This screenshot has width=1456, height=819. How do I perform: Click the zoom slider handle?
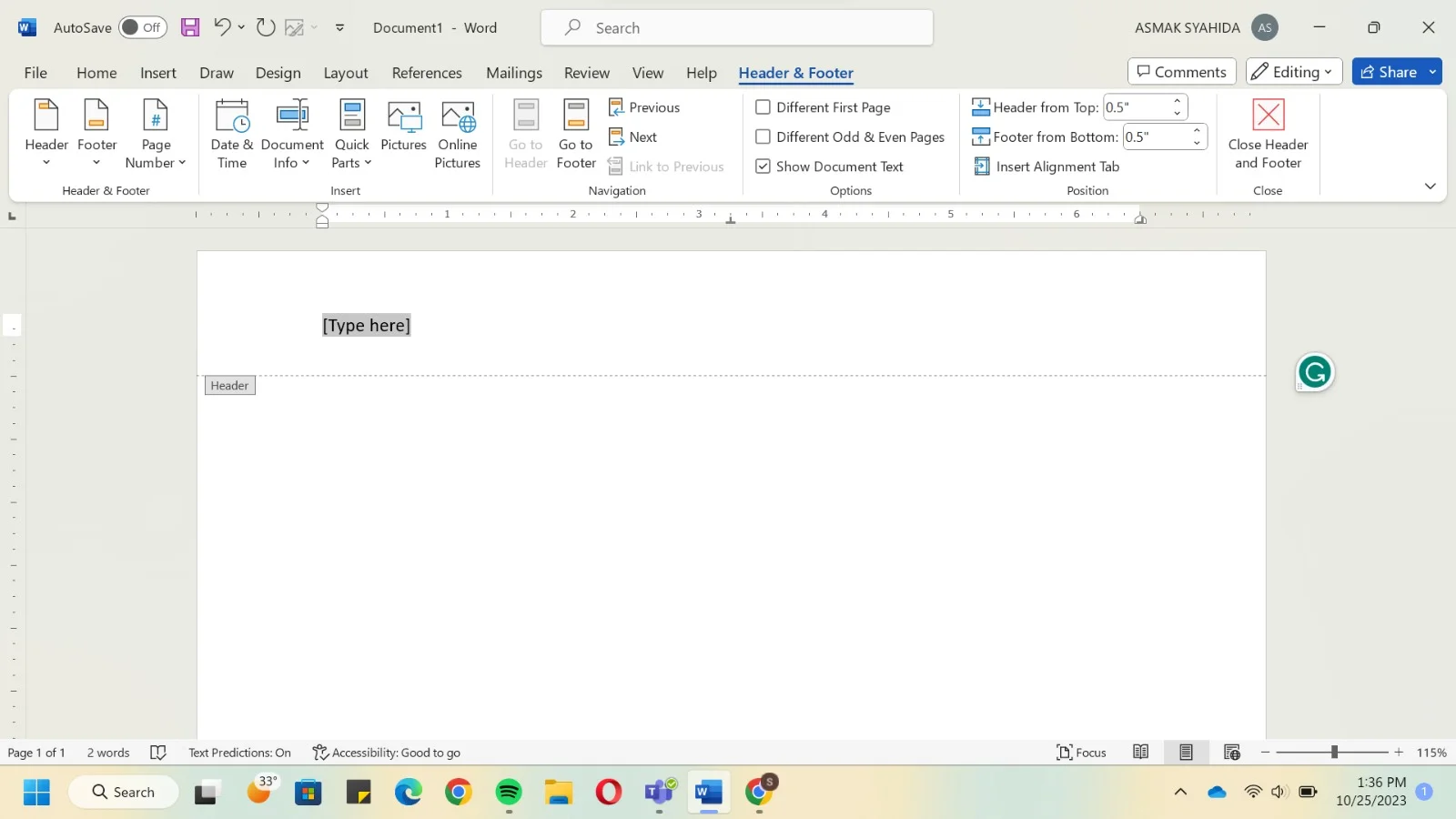coord(1334,753)
